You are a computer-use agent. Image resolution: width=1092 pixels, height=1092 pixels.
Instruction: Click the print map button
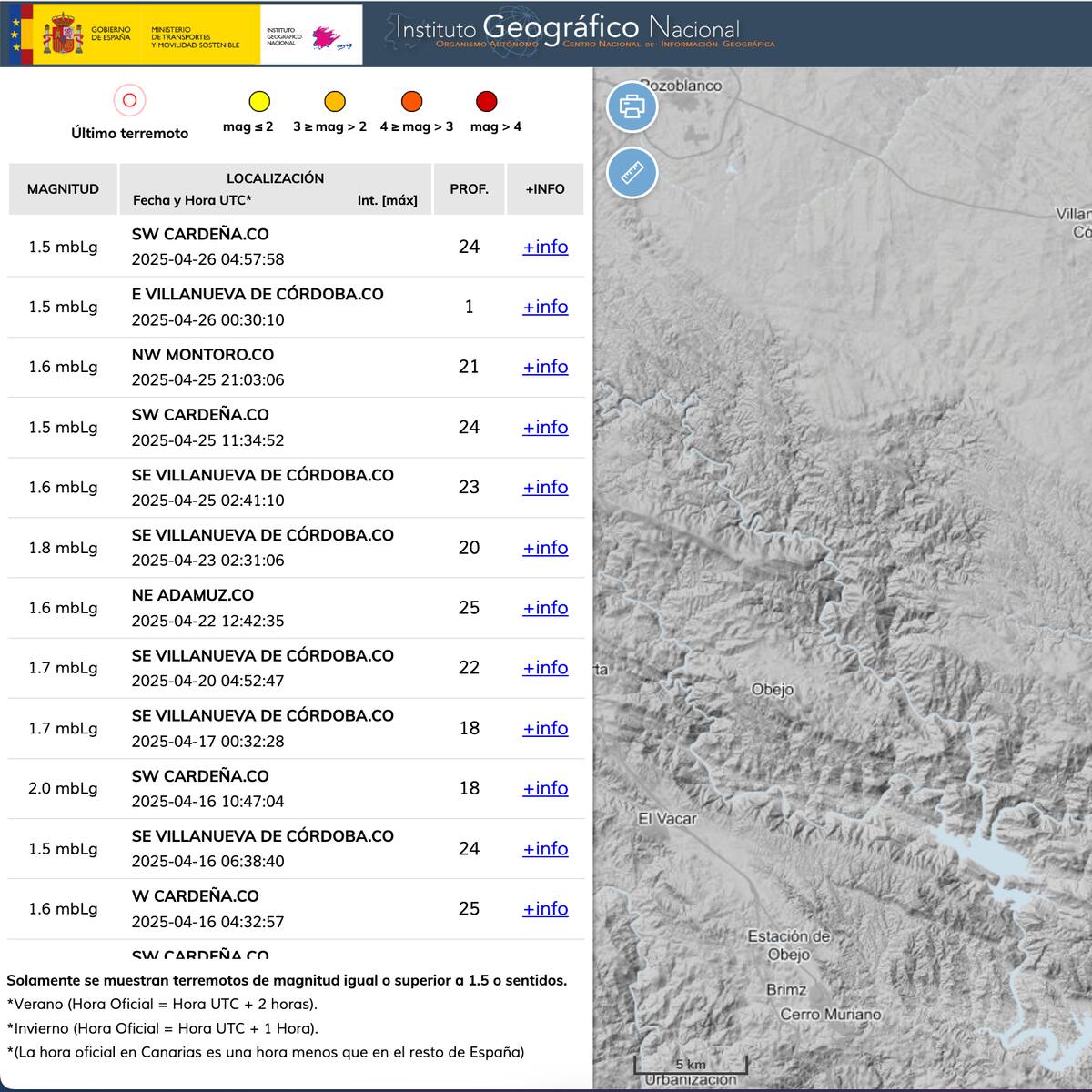click(x=632, y=106)
